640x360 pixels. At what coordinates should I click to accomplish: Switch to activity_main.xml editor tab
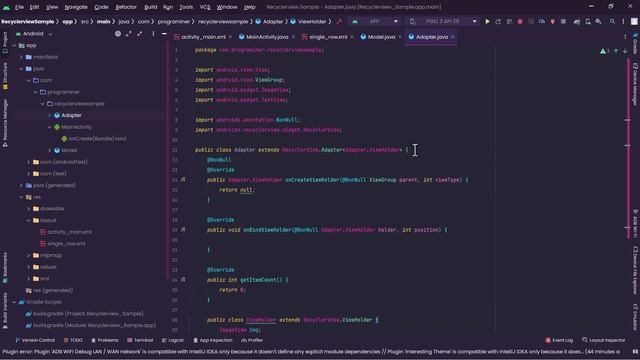pyautogui.click(x=203, y=37)
